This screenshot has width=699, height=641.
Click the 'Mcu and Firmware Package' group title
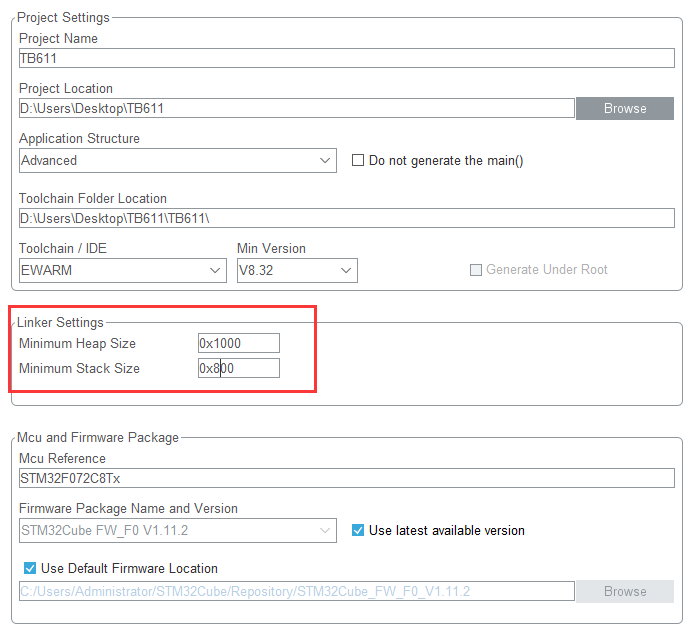[x=98, y=437]
